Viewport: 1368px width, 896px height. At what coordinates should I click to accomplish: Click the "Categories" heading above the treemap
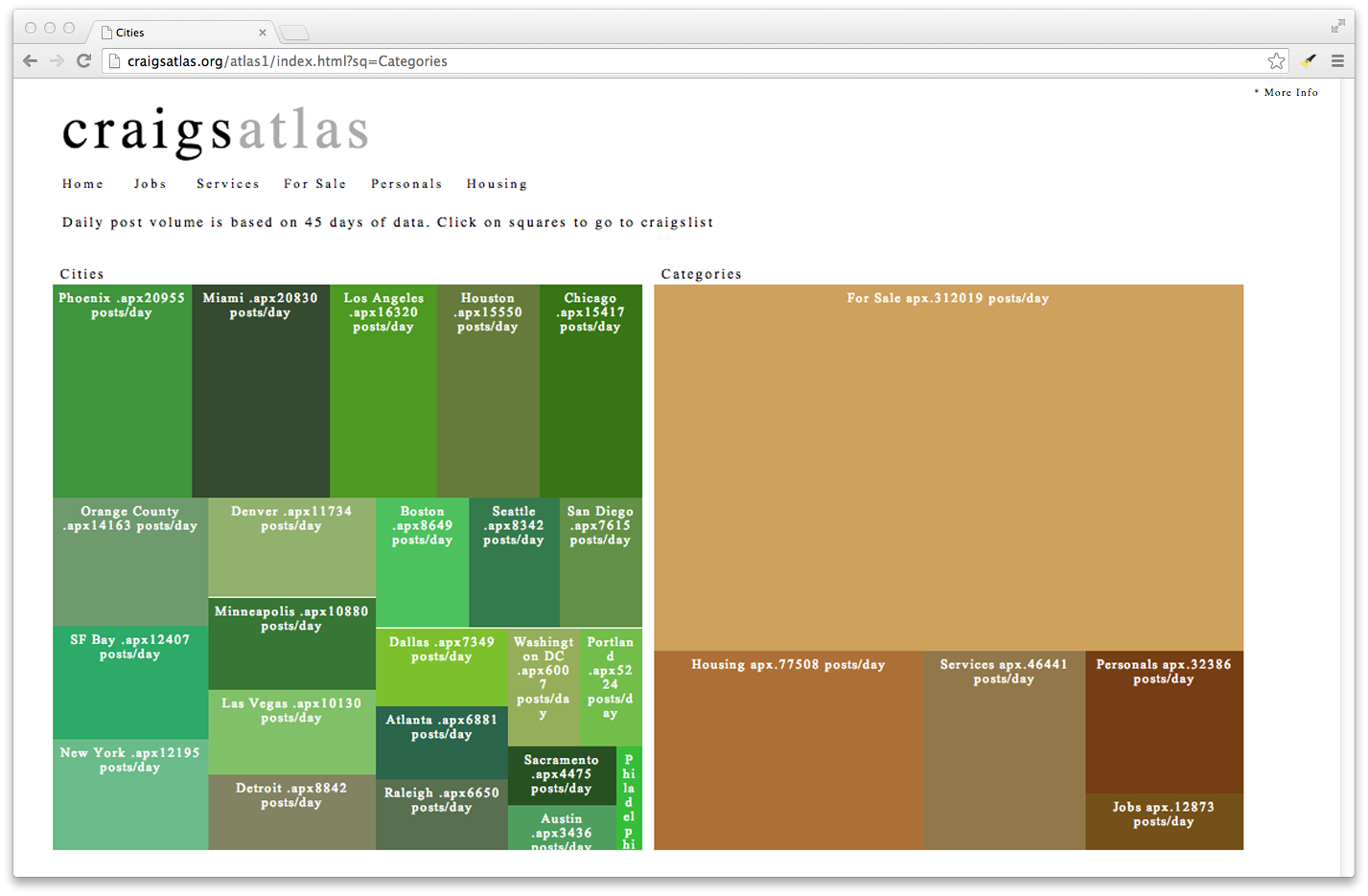coord(701,274)
